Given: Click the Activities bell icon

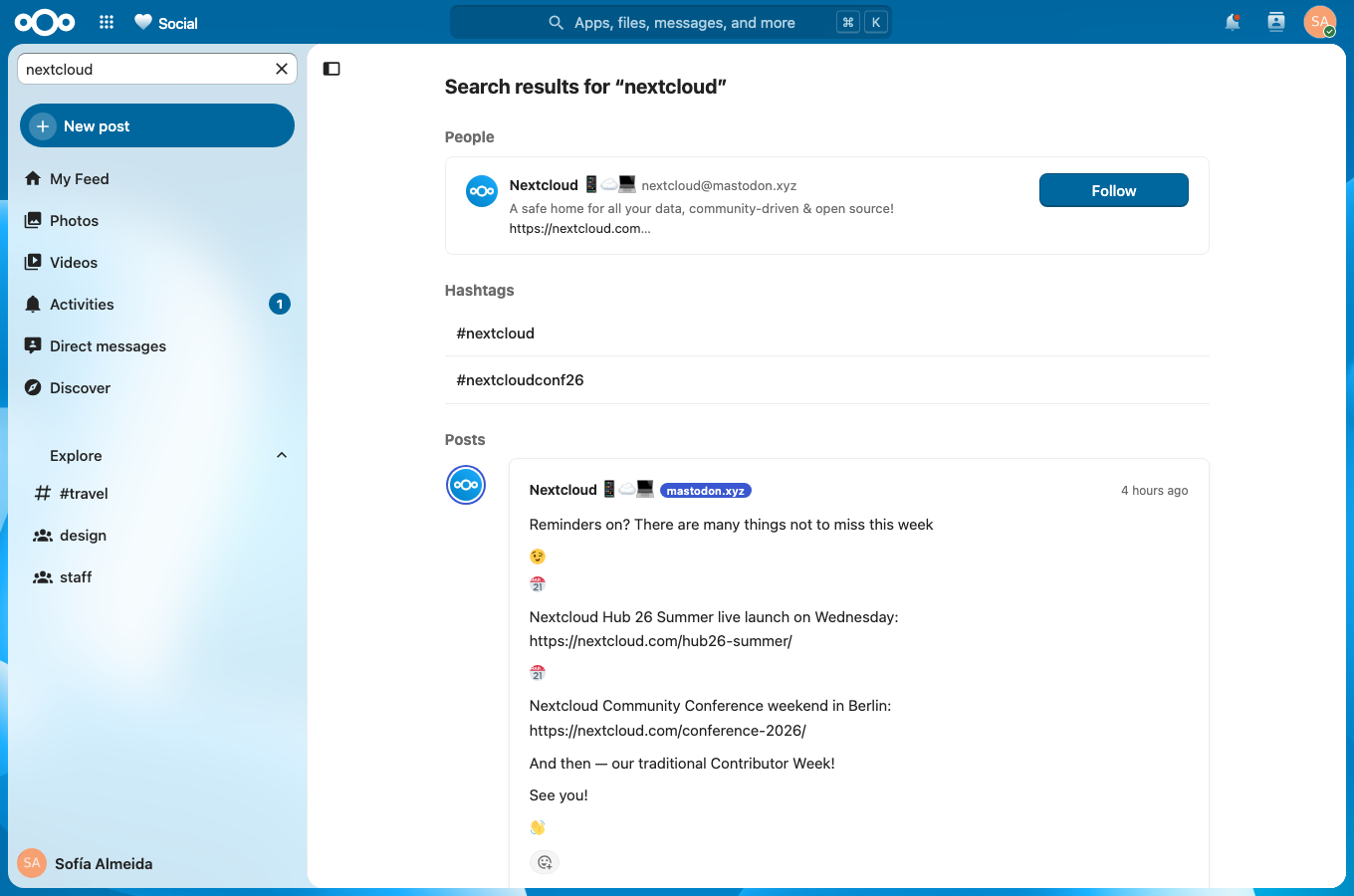Looking at the screenshot, I should click(33, 305).
